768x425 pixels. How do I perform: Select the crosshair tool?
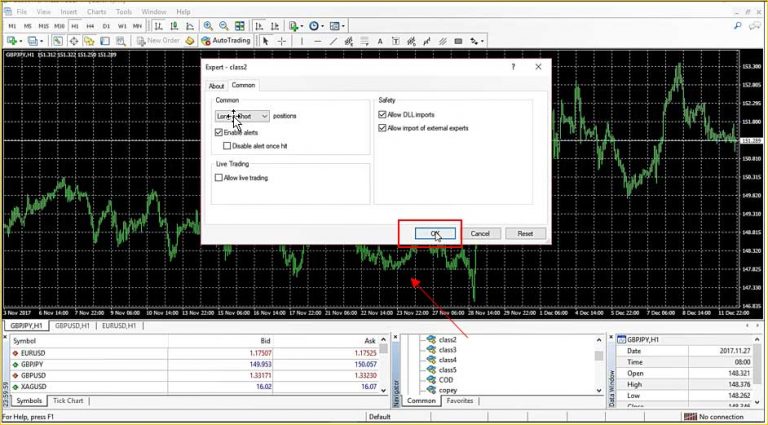pos(282,41)
